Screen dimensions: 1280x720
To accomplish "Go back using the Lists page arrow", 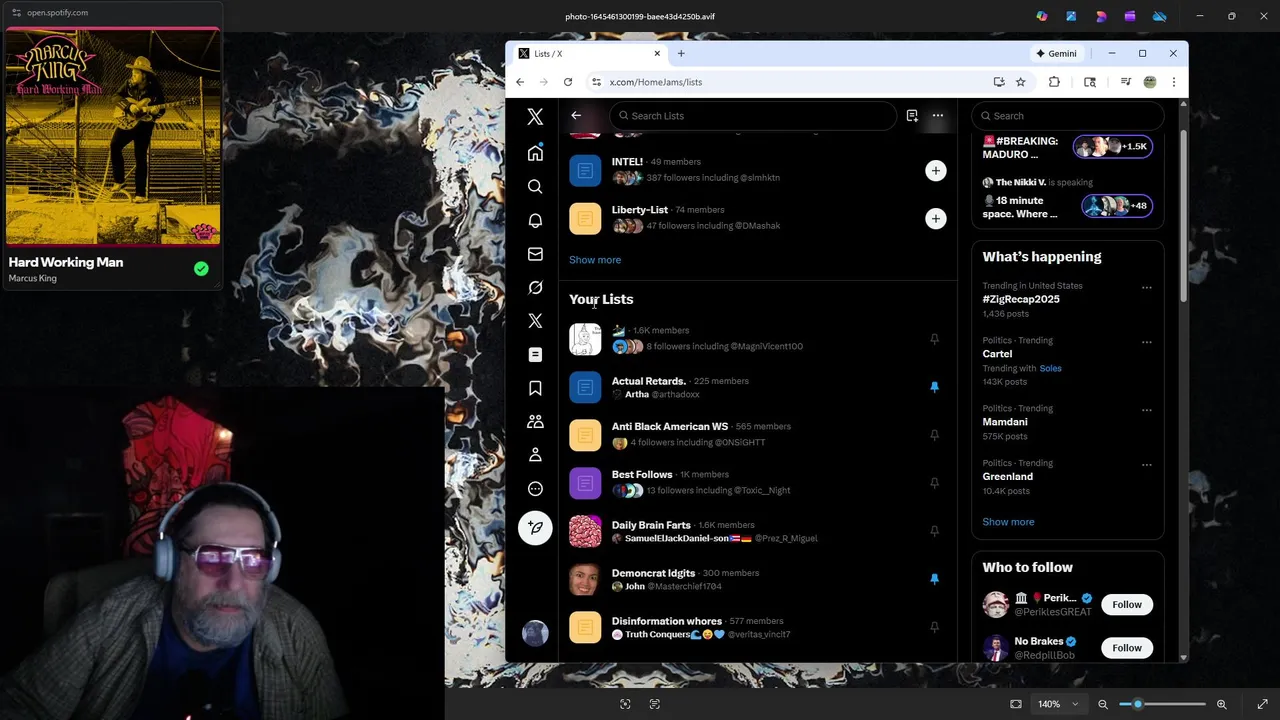I will click(576, 115).
